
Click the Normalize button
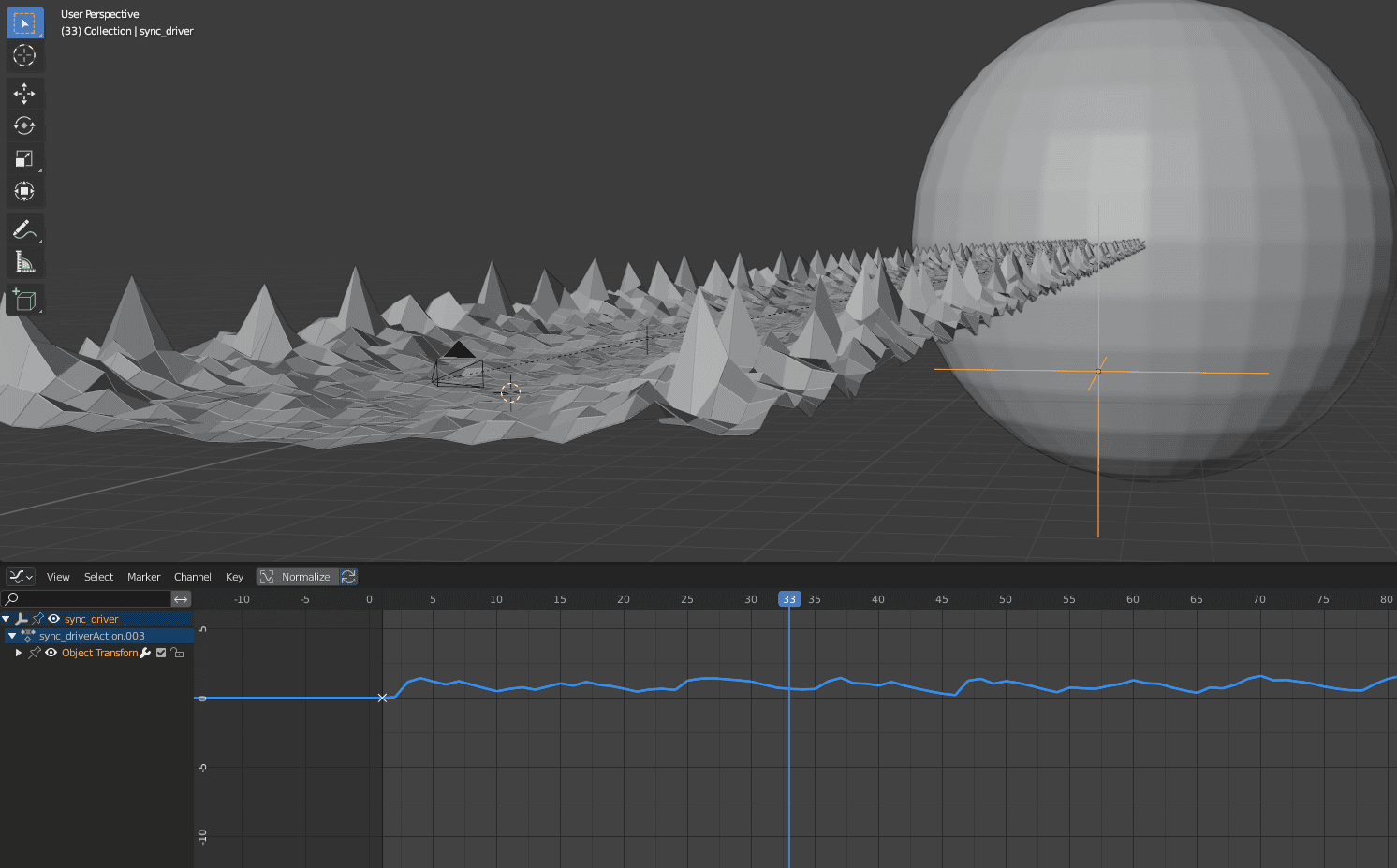tap(297, 577)
